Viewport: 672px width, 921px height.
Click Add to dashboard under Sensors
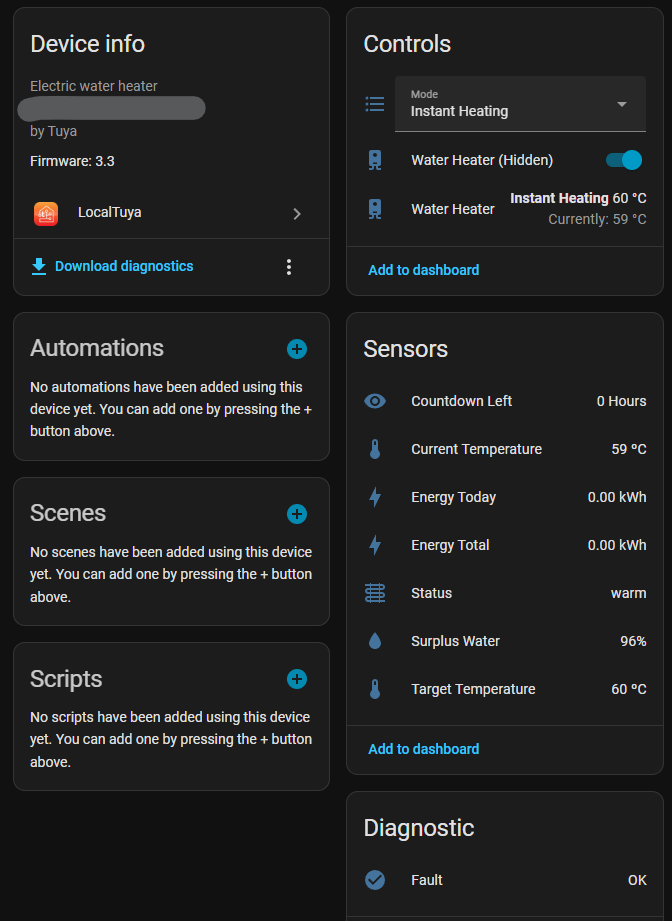pyautogui.click(x=423, y=749)
